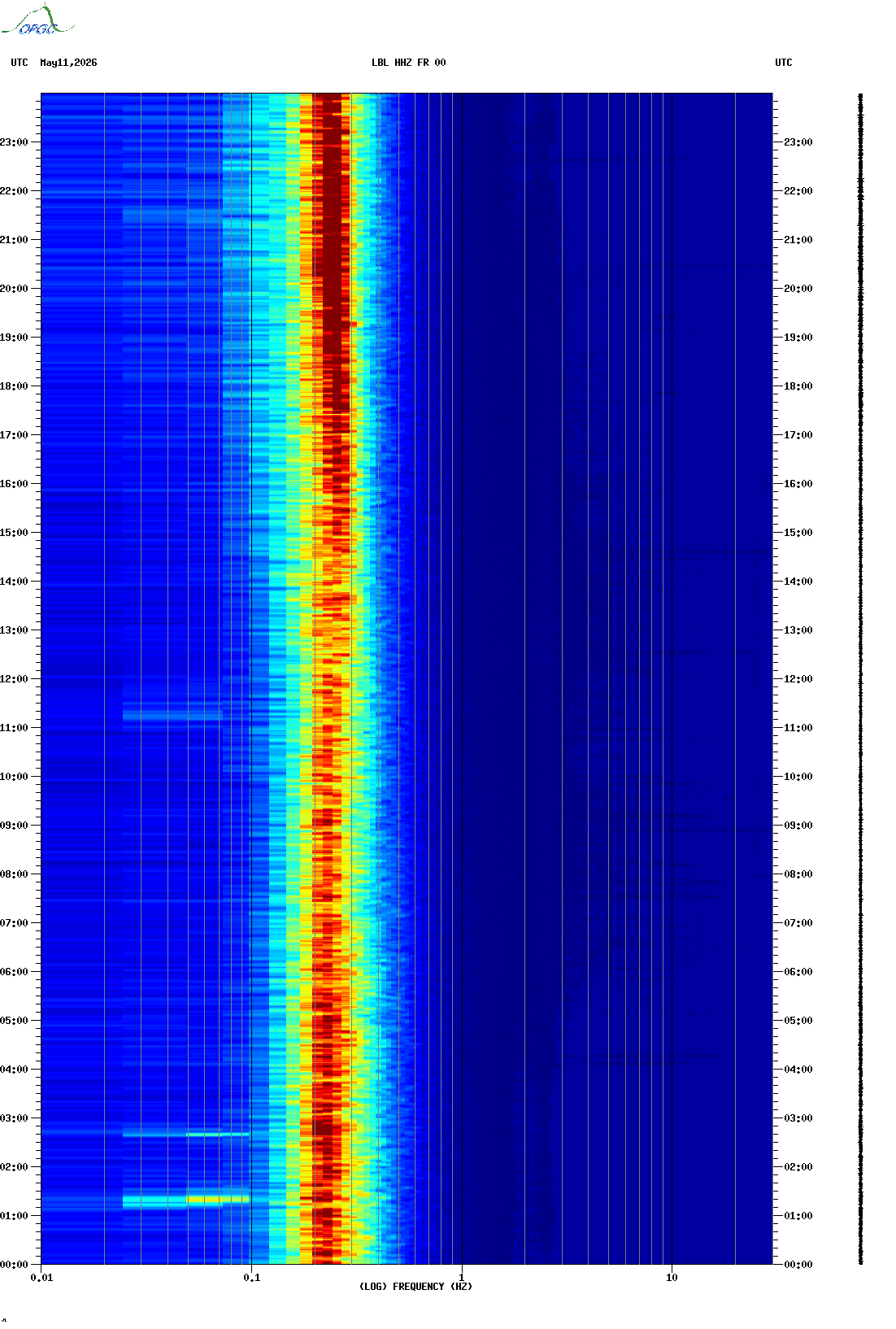
Task: Click the 00:00 label on right axis
Action: [798, 1265]
